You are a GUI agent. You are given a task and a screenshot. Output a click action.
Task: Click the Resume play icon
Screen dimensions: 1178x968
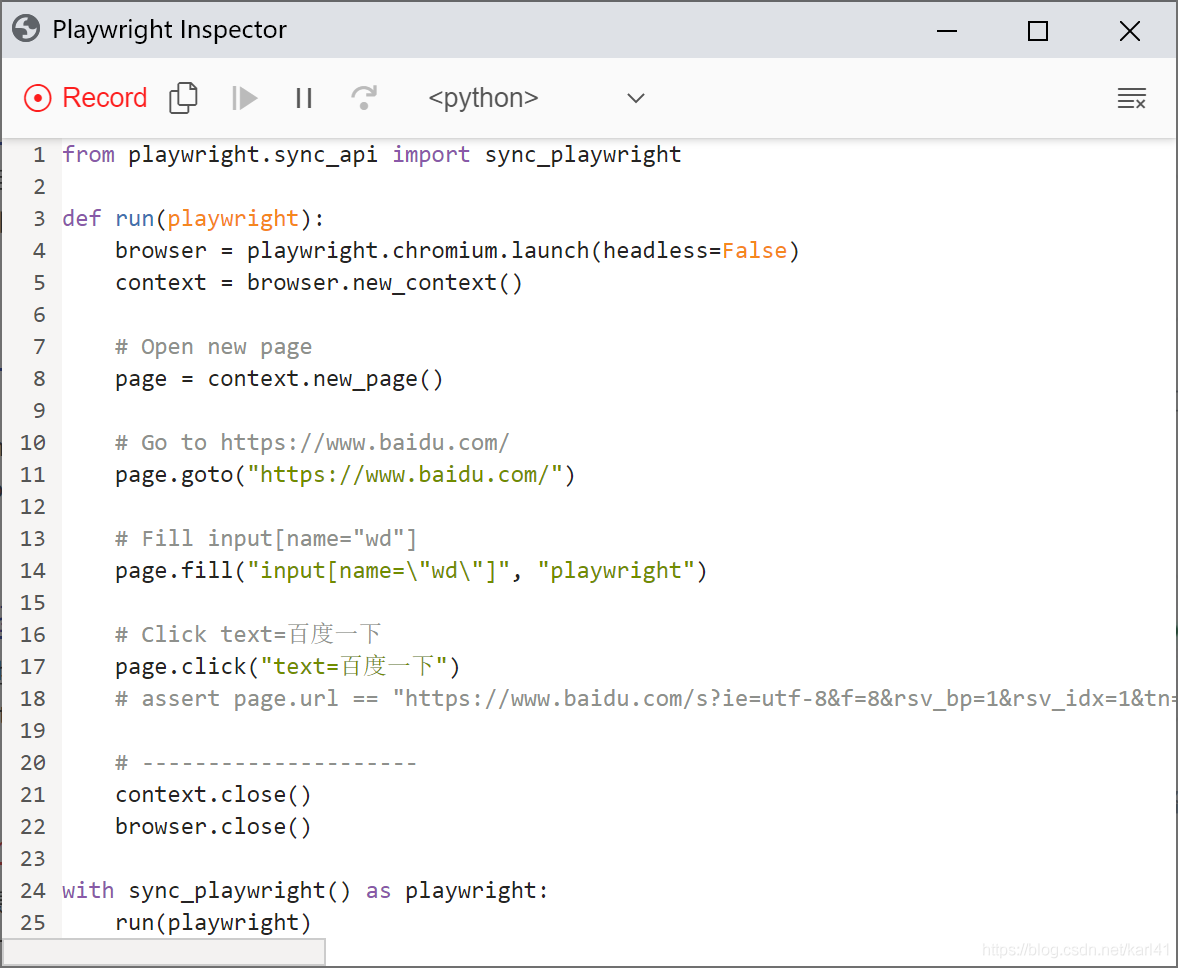(244, 98)
